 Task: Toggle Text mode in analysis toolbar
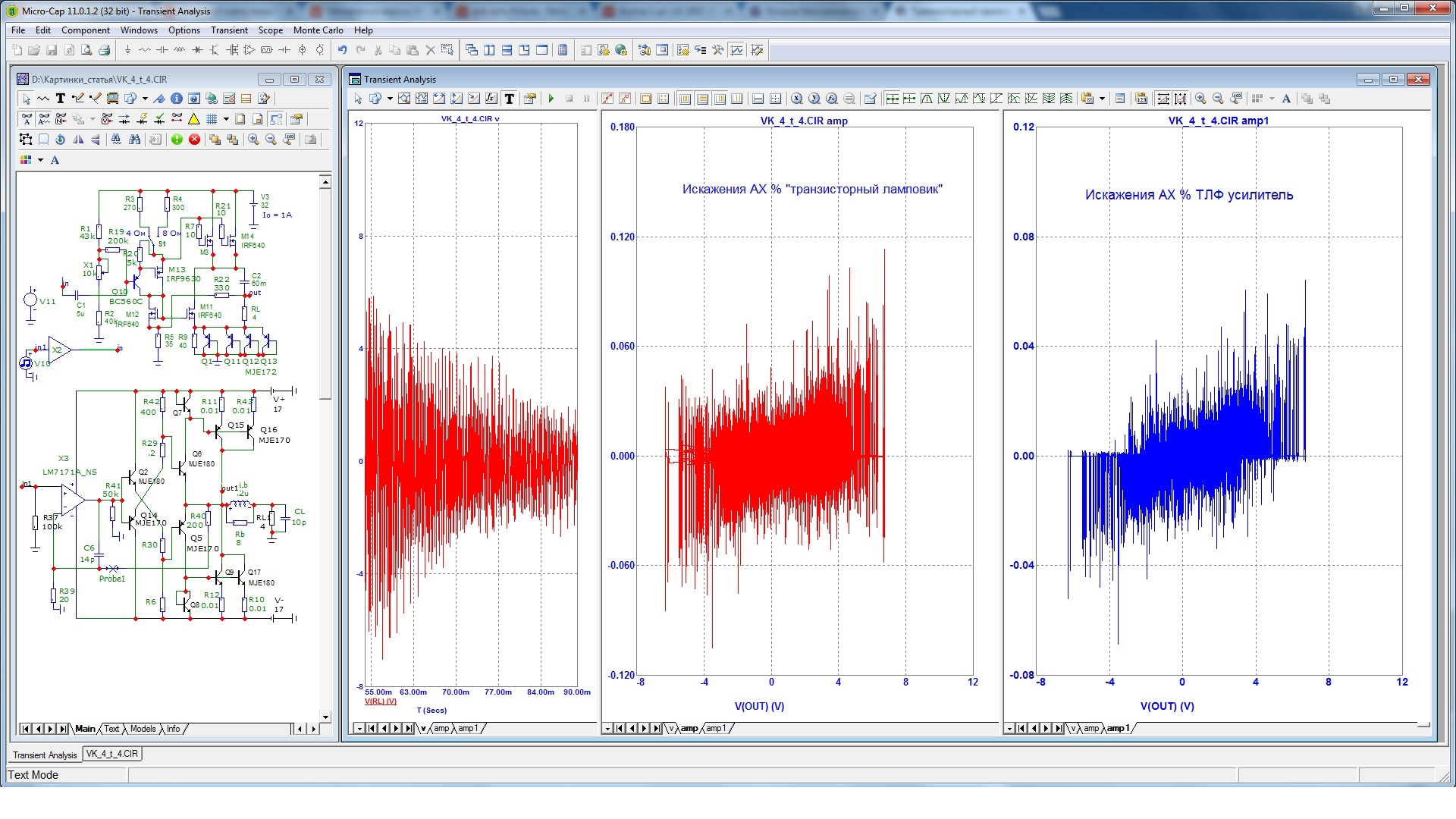(510, 99)
